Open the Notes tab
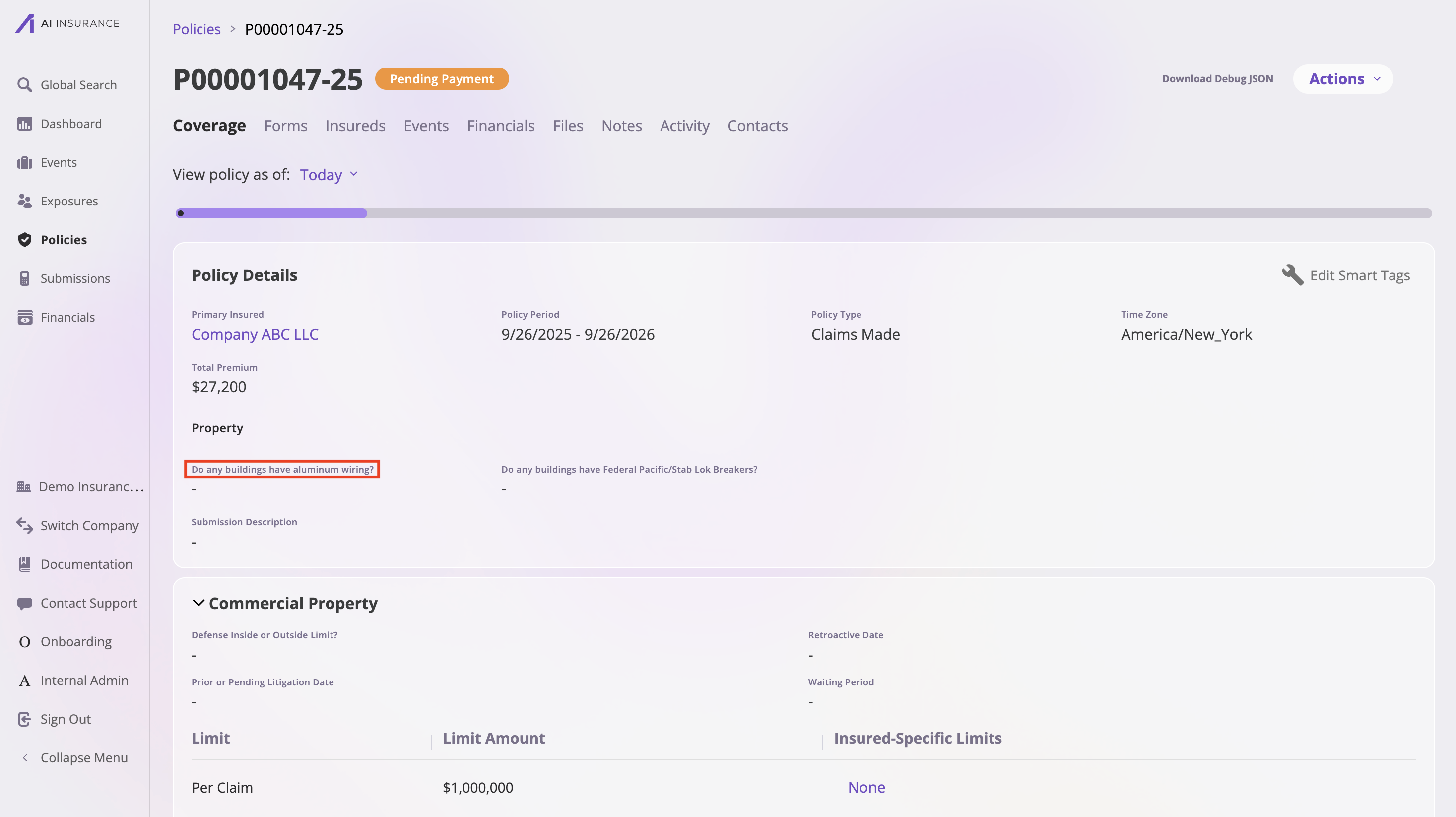This screenshot has width=1456, height=817. (x=621, y=126)
